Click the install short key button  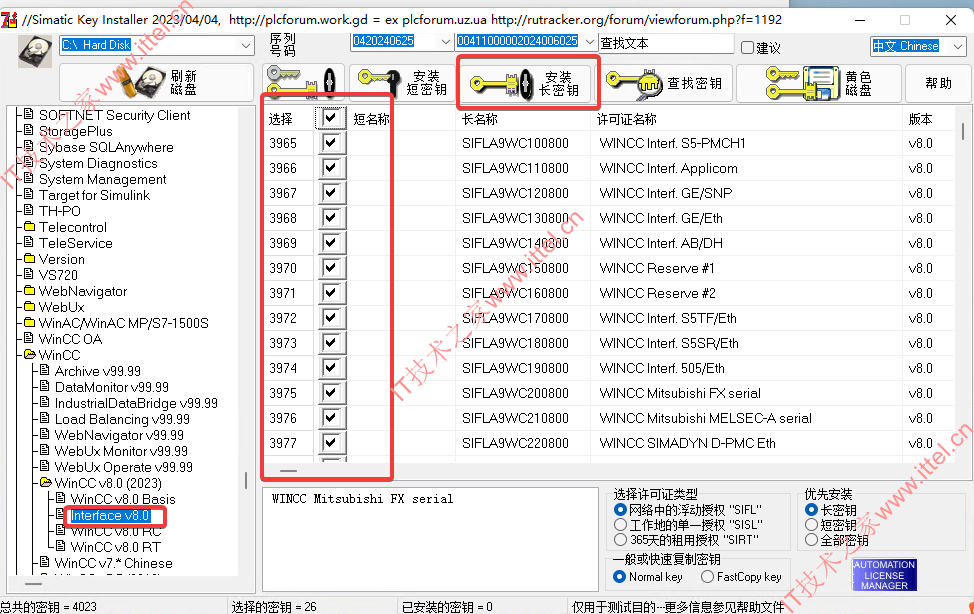pyautogui.click(x=401, y=83)
